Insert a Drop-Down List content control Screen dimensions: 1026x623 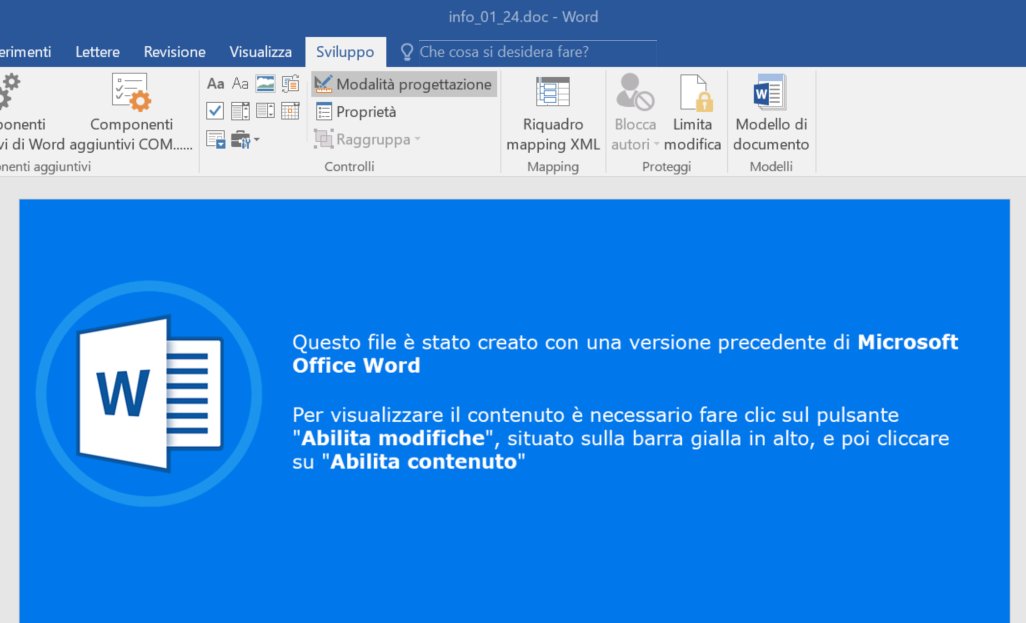[265, 111]
